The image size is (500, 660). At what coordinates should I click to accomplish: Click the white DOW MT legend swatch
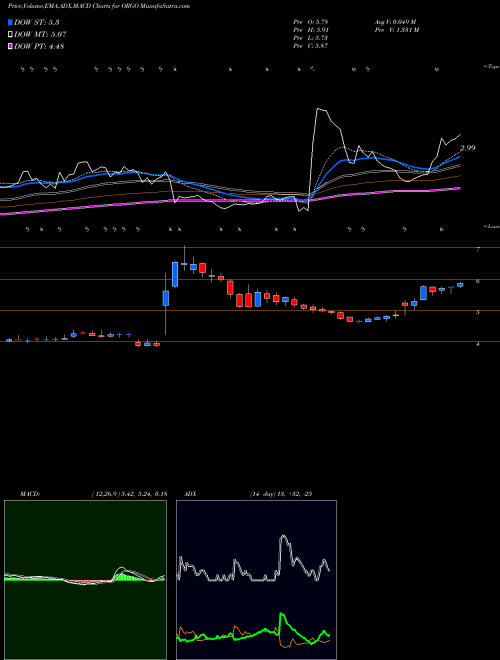click(x=10, y=35)
